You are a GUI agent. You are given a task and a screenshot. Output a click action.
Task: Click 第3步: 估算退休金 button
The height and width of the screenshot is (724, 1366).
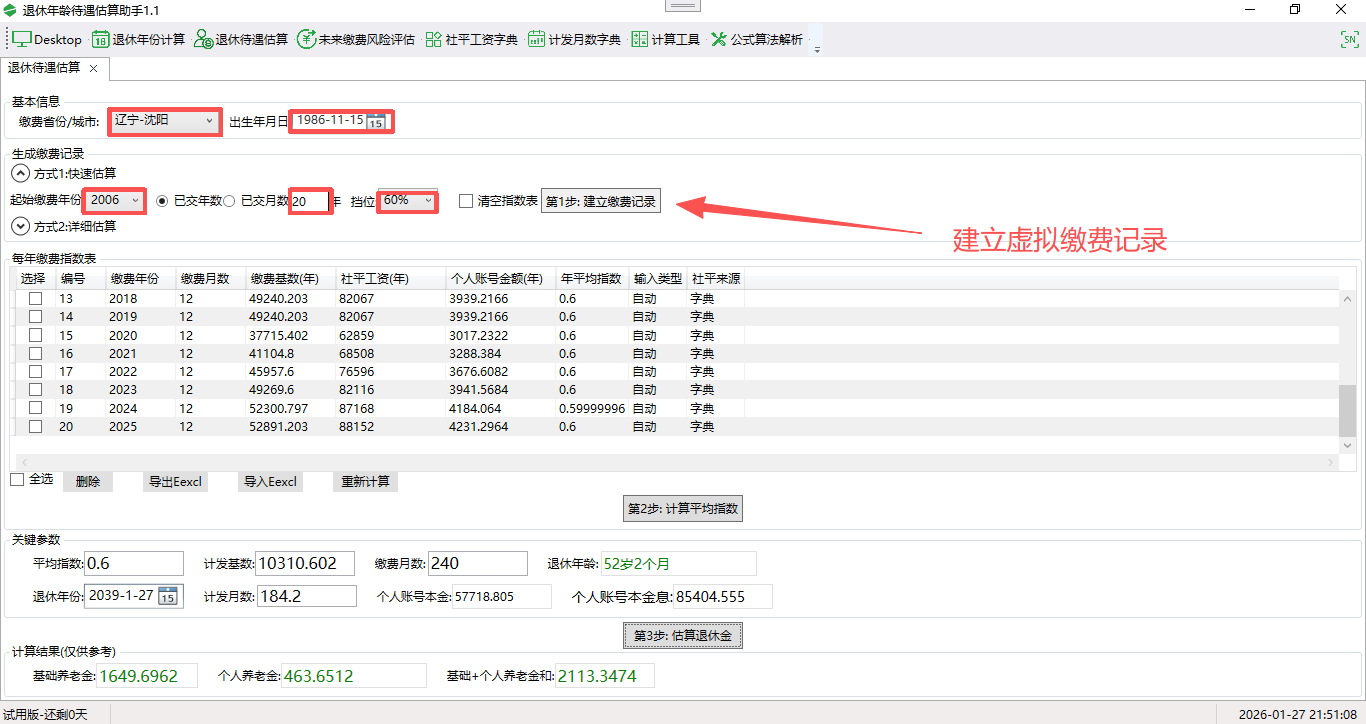click(x=683, y=635)
